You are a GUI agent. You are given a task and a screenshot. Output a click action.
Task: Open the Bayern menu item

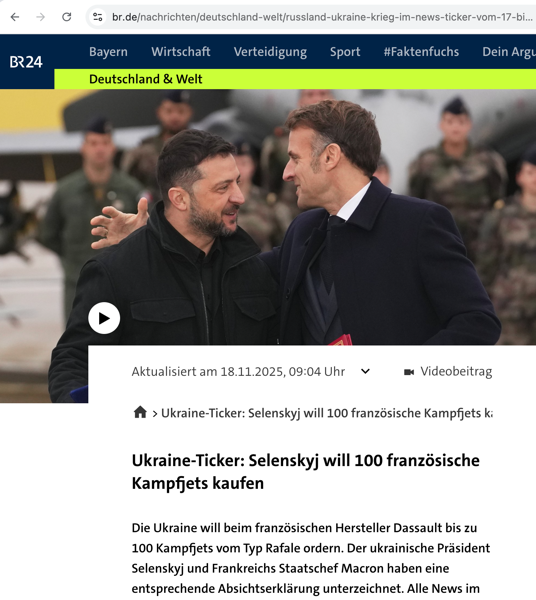point(108,52)
